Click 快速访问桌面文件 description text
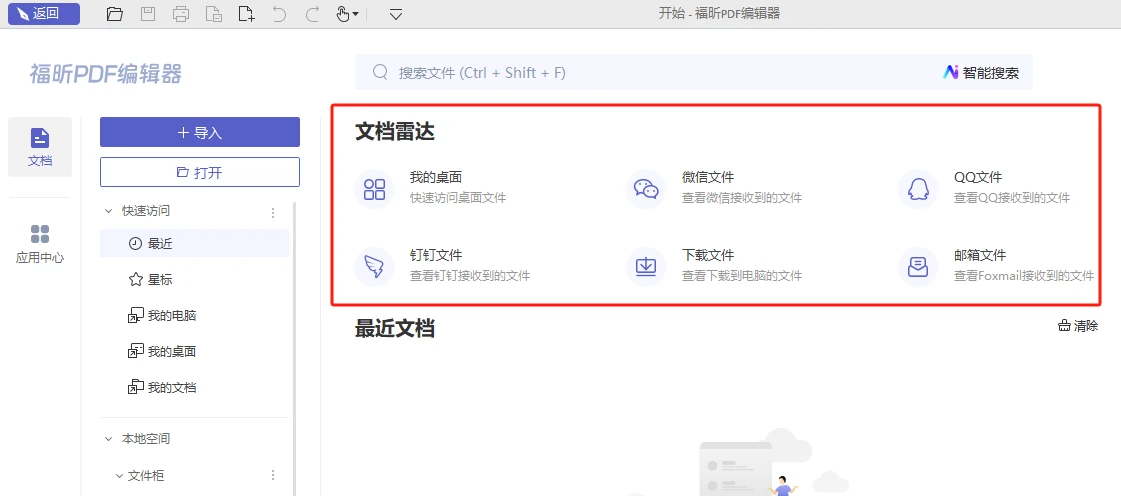Screen dimensions: 1121x496 click(458, 198)
